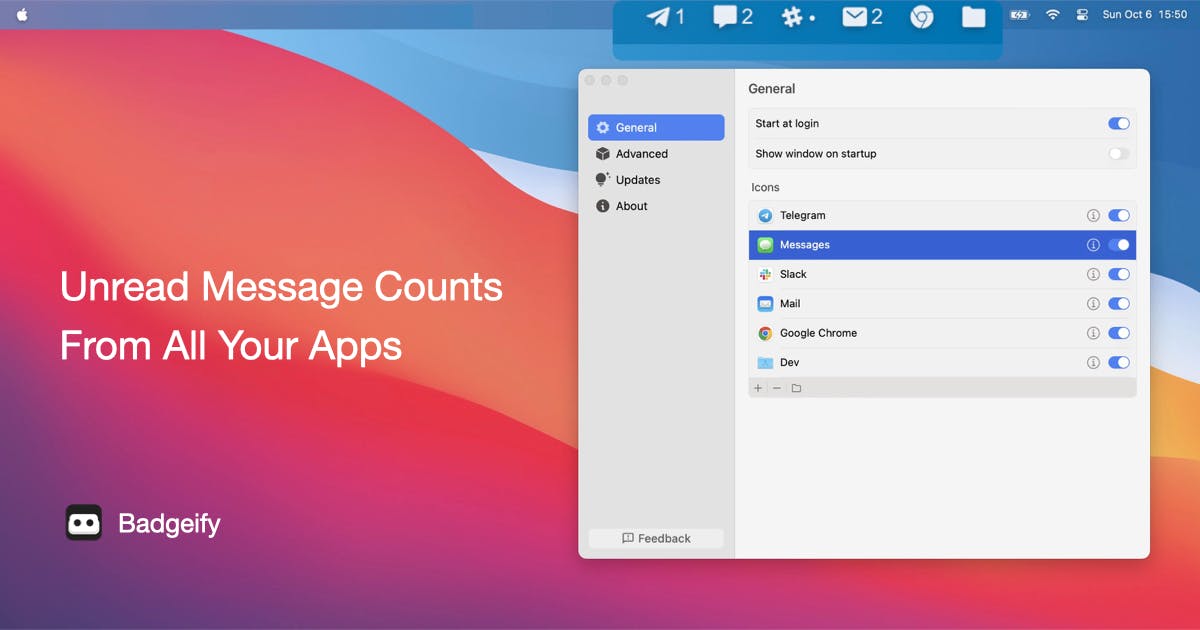Screen dimensions: 1200x630
Task: Disable the Google Chrome icon switch
Action: [1119, 333]
